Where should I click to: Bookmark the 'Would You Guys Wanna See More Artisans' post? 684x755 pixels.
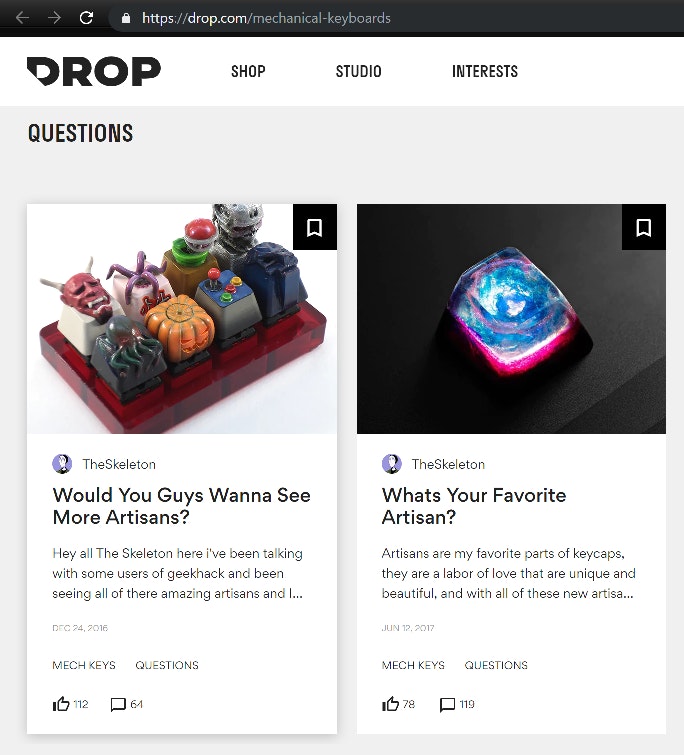click(315, 227)
